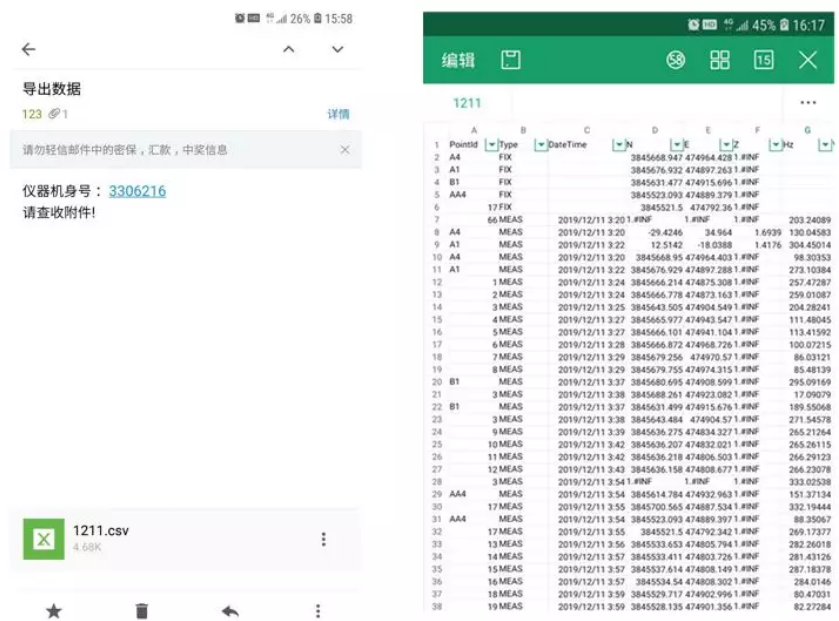Go back from the email view
This screenshot has height=621, width=839.
tap(28, 49)
